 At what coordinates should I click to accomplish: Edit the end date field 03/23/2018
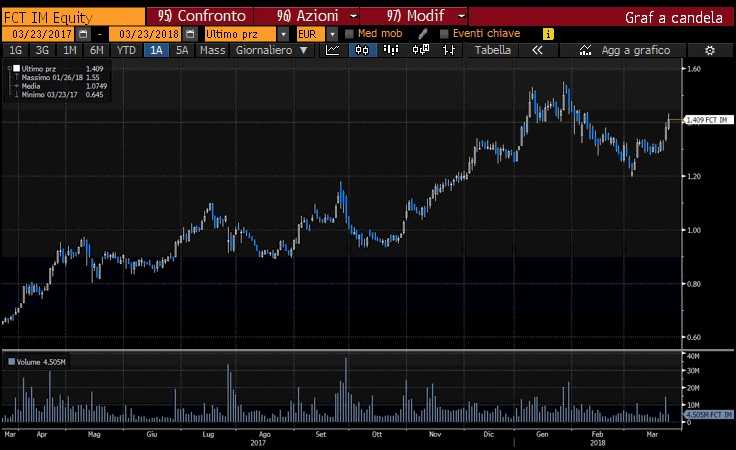pos(145,34)
